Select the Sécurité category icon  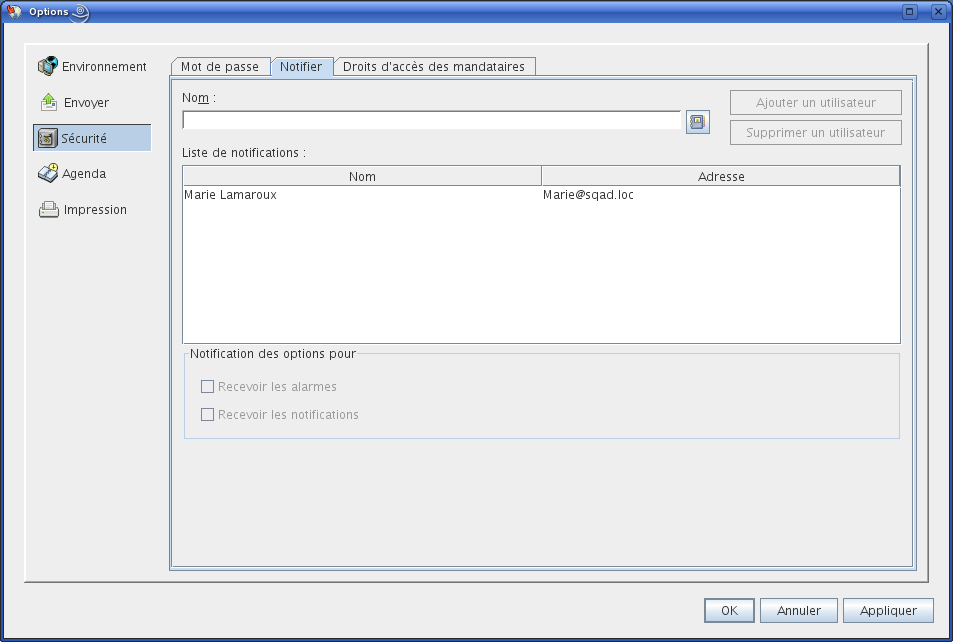click(47, 137)
